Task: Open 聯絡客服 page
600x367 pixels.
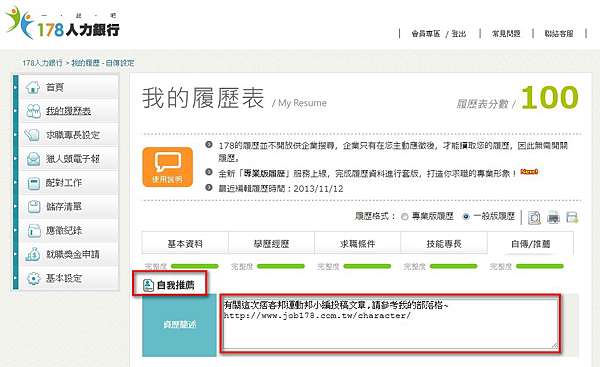Action: click(x=559, y=34)
